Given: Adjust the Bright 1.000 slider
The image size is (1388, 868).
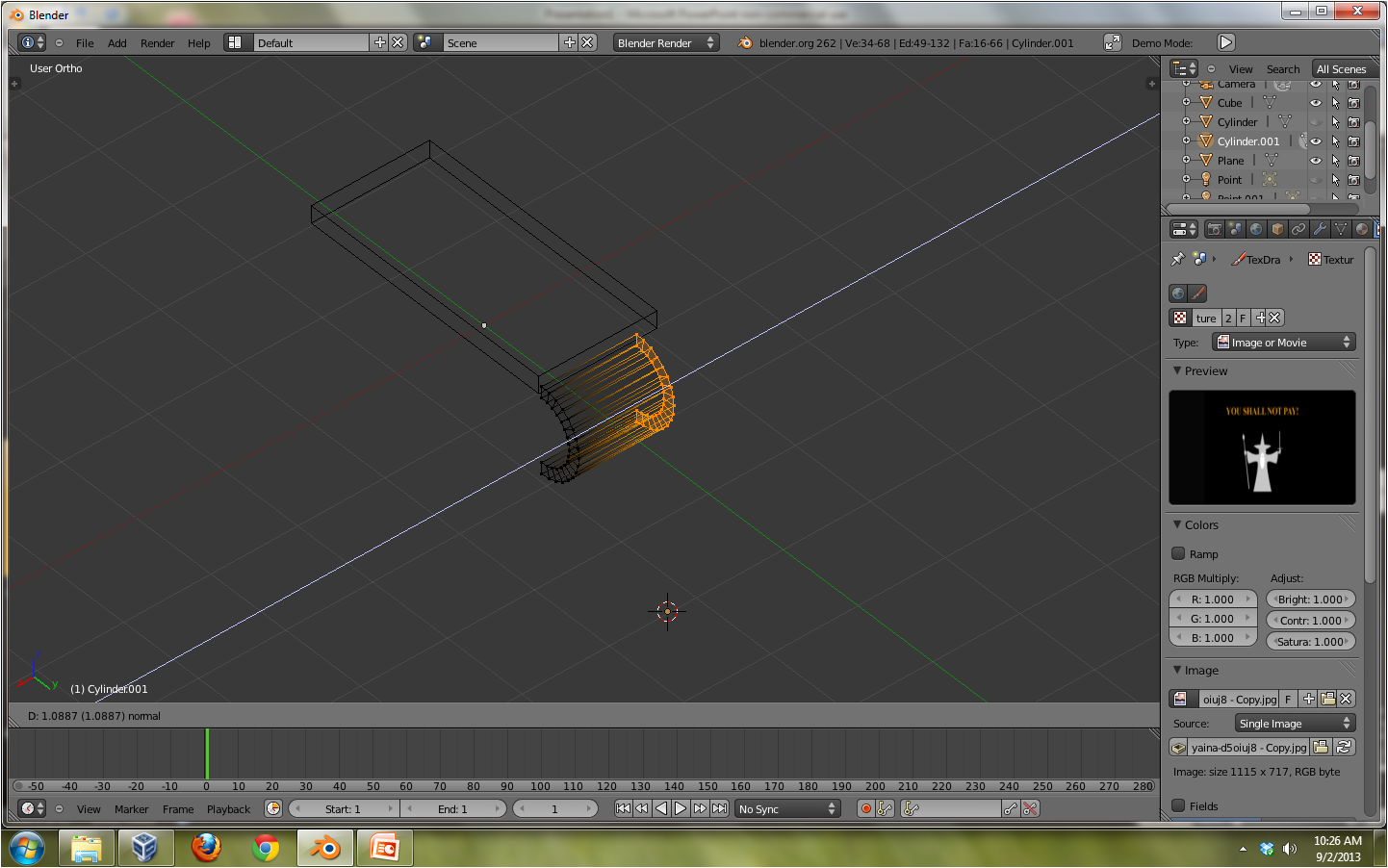Looking at the screenshot, I should click(1310, 599).
